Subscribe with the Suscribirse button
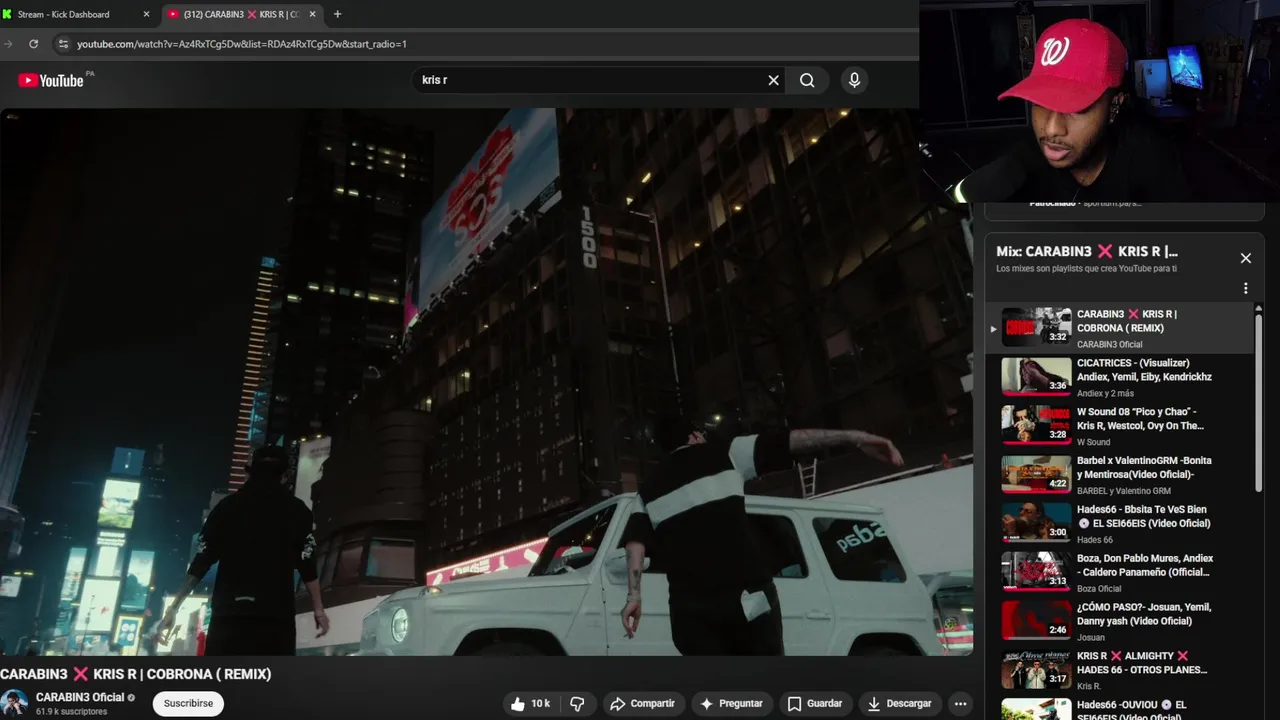The height and width of the screenshot is (720, 1280). pos(188,704)
